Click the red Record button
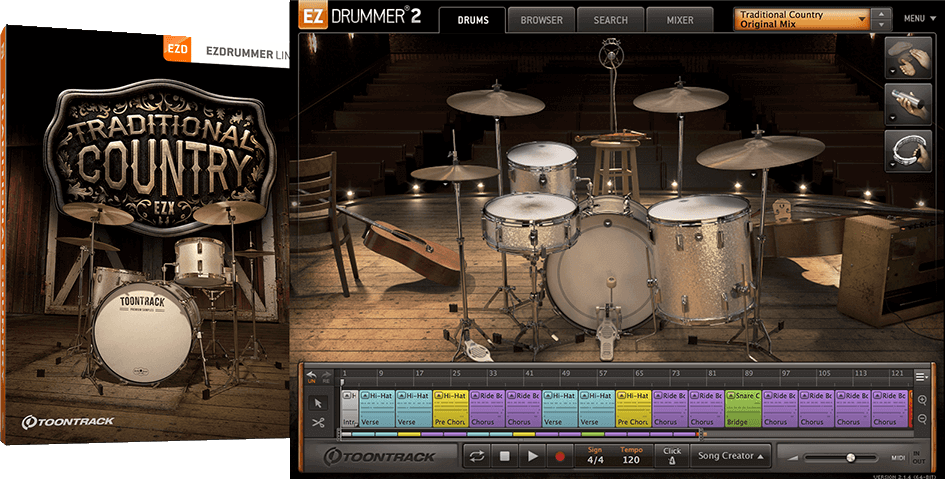 coord(560,457)
